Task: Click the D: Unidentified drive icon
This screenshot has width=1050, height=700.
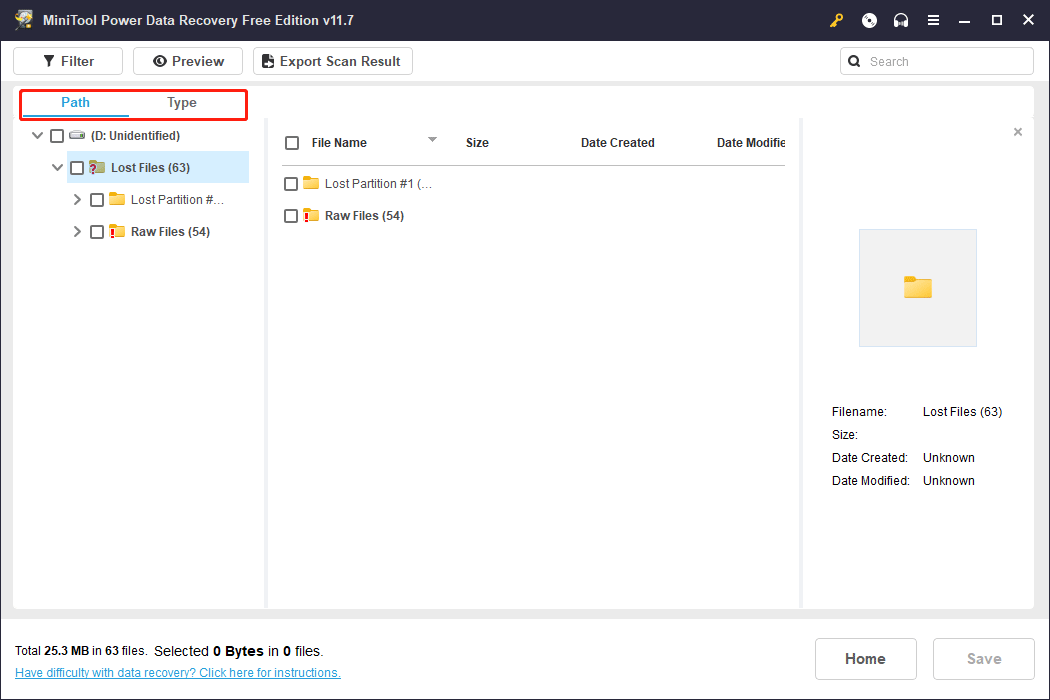Action: click(x=77, y=136)
